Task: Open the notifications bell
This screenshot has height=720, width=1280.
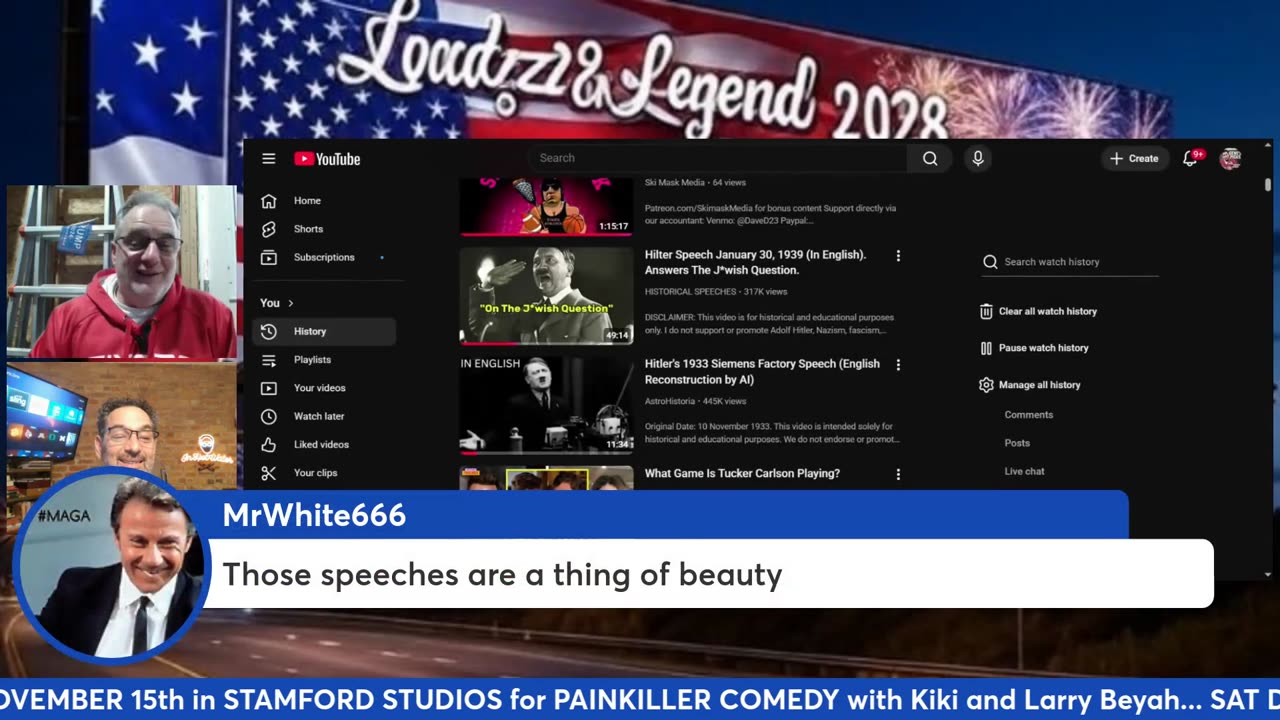Action: [x=1190, y=158]
